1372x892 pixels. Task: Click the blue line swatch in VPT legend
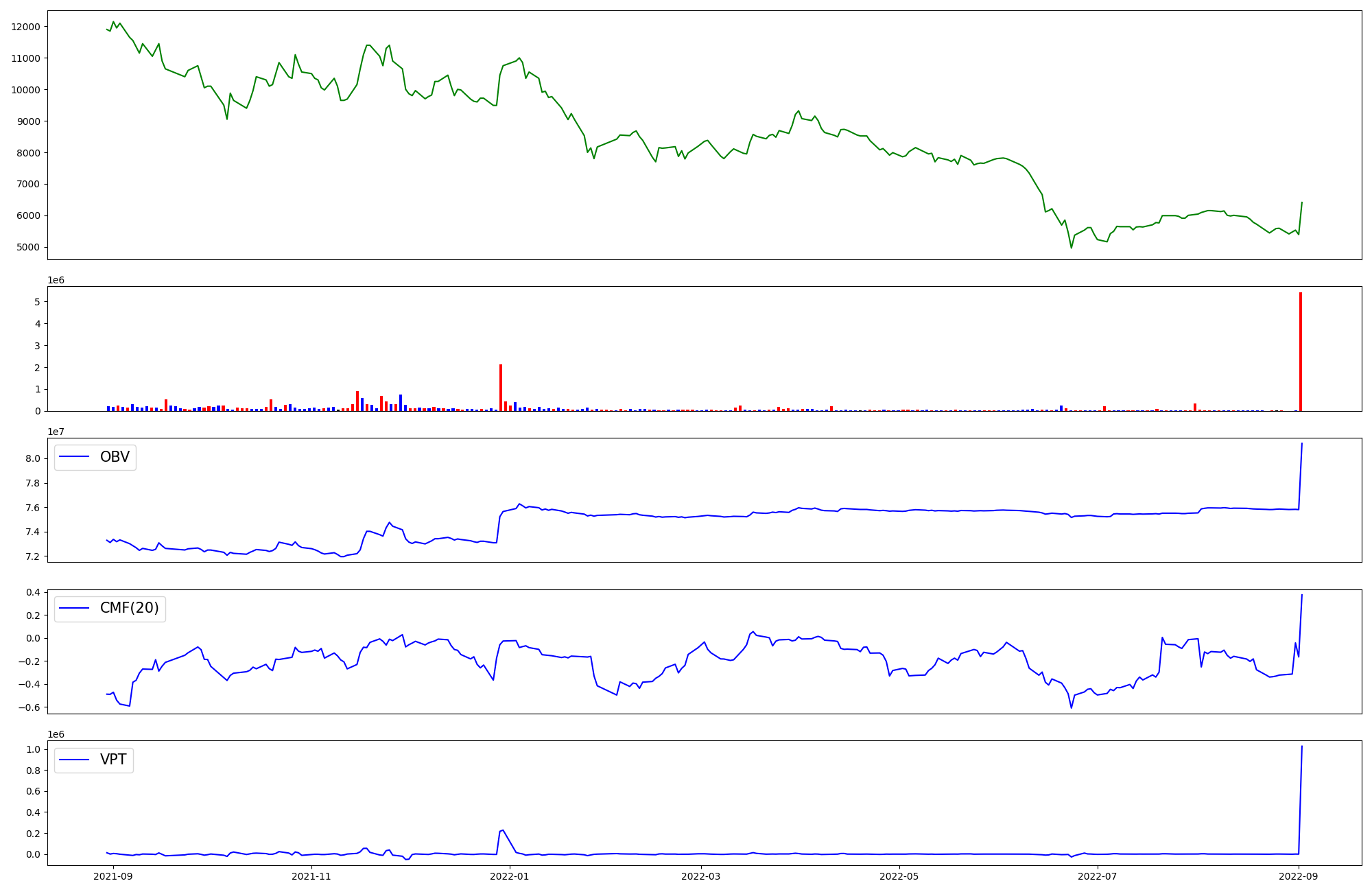75,760
